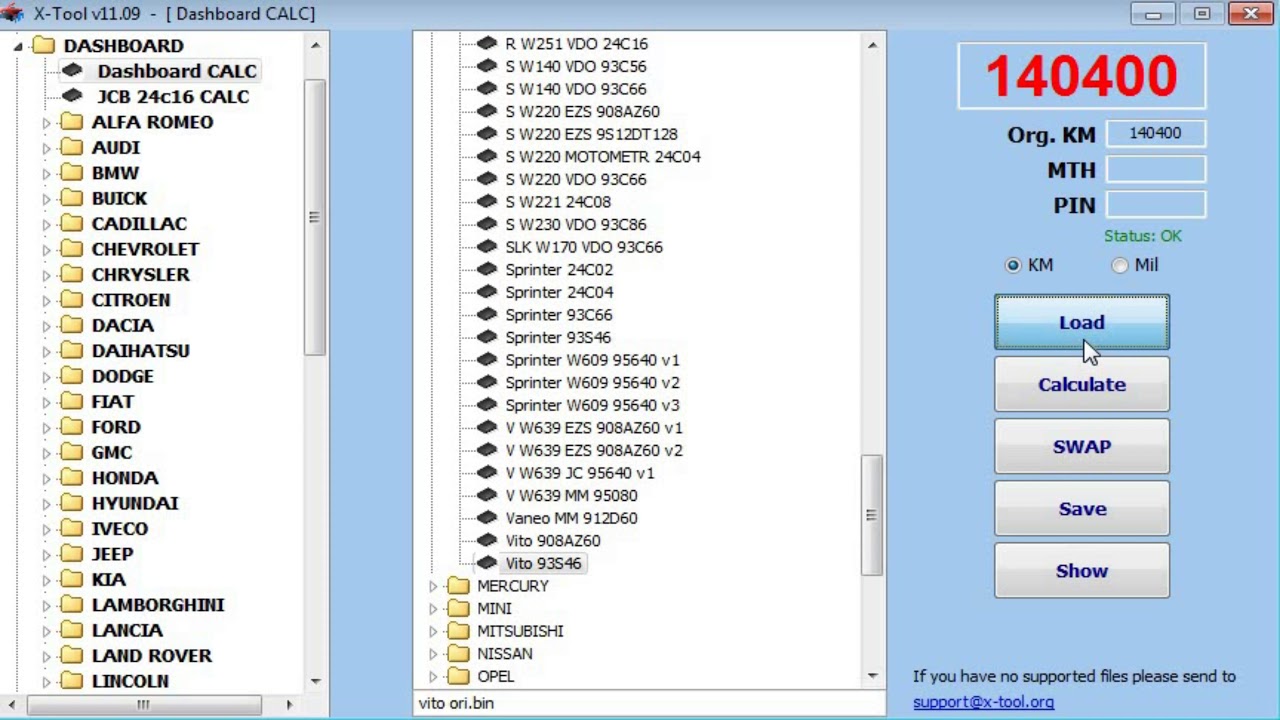This screenshot has width=1280, height=720.
Task: Select S W220 EZS 9S12DT128 entry
Action: point(591,134)
